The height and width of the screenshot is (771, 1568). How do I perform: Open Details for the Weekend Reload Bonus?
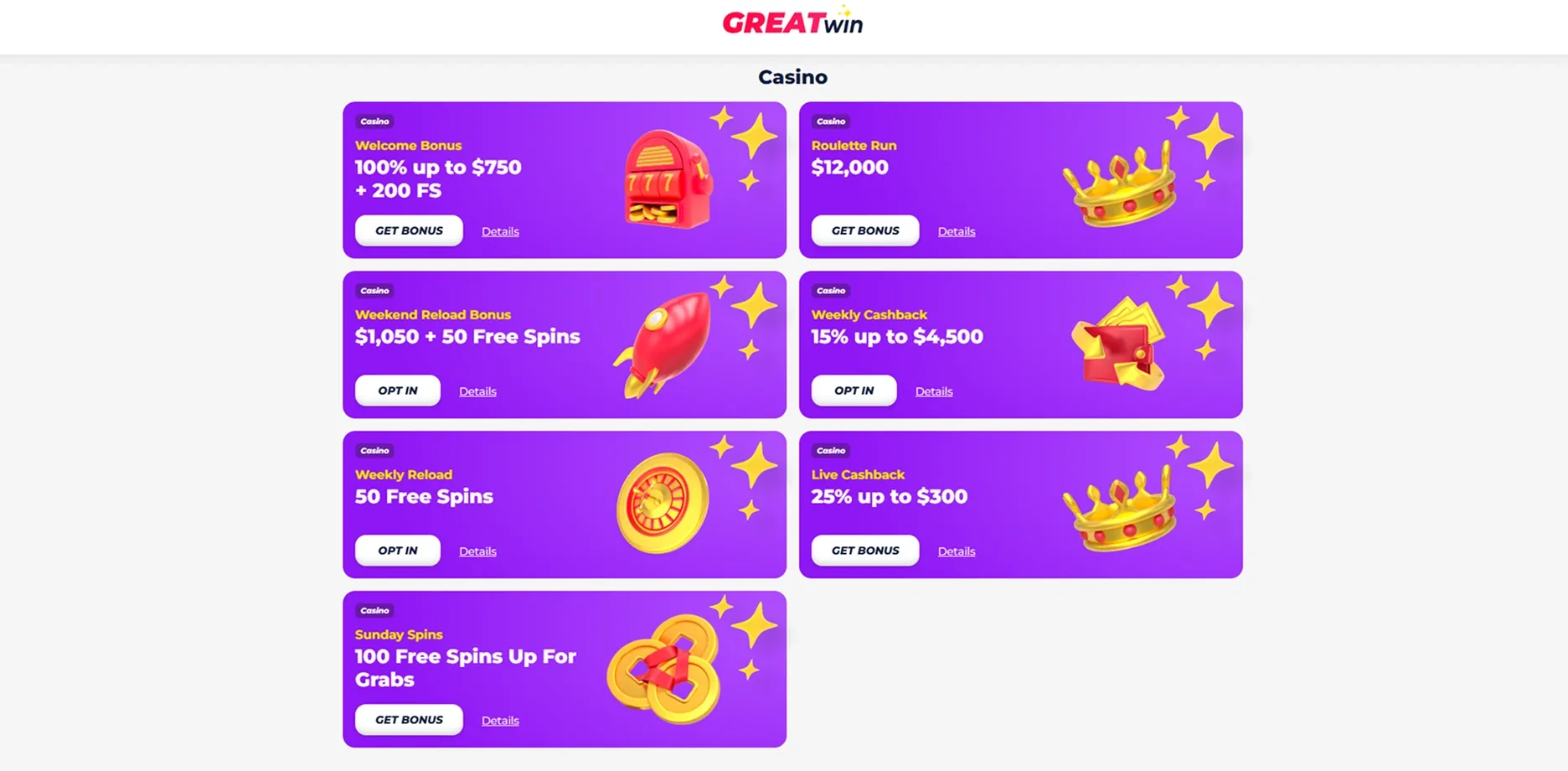[477, 391]
